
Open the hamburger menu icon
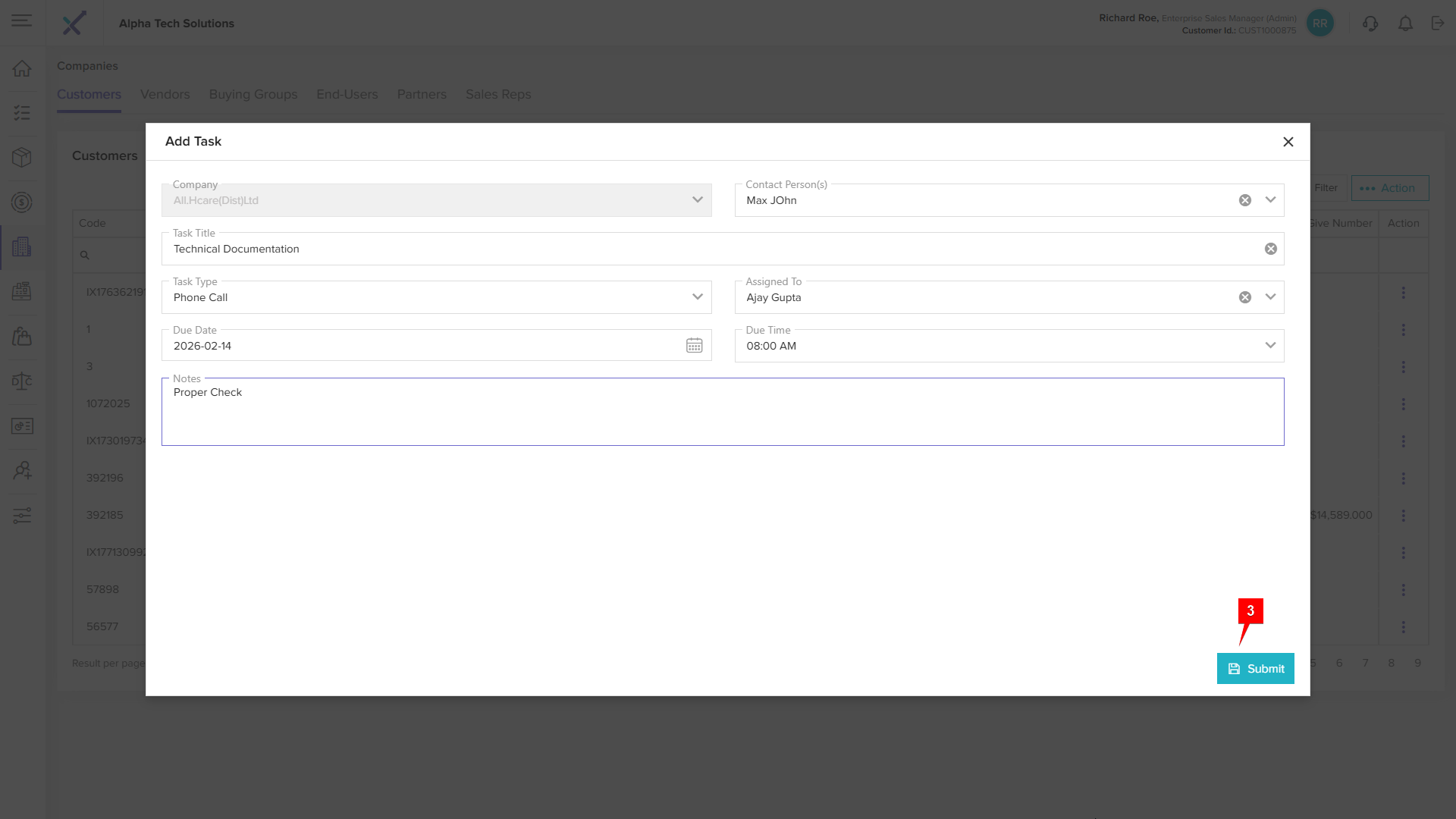pos(22,20)
